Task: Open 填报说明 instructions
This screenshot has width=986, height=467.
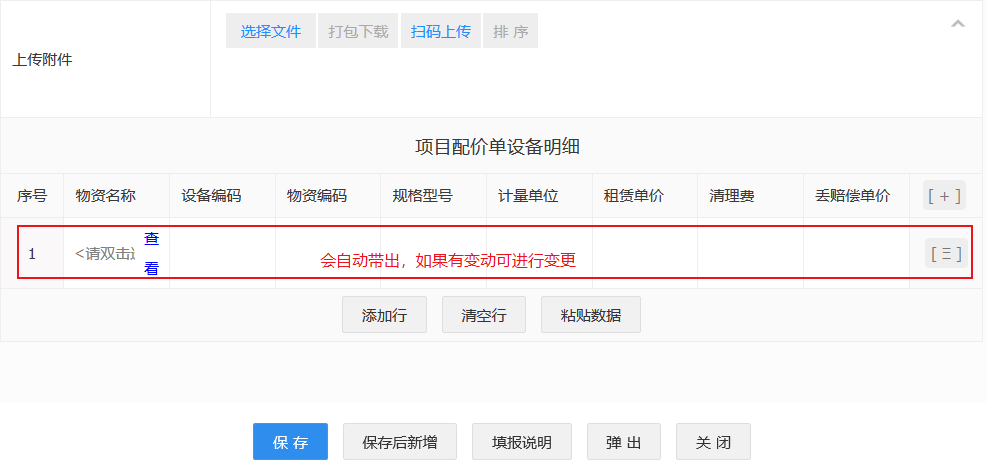Action: click(x=521, y=442)
